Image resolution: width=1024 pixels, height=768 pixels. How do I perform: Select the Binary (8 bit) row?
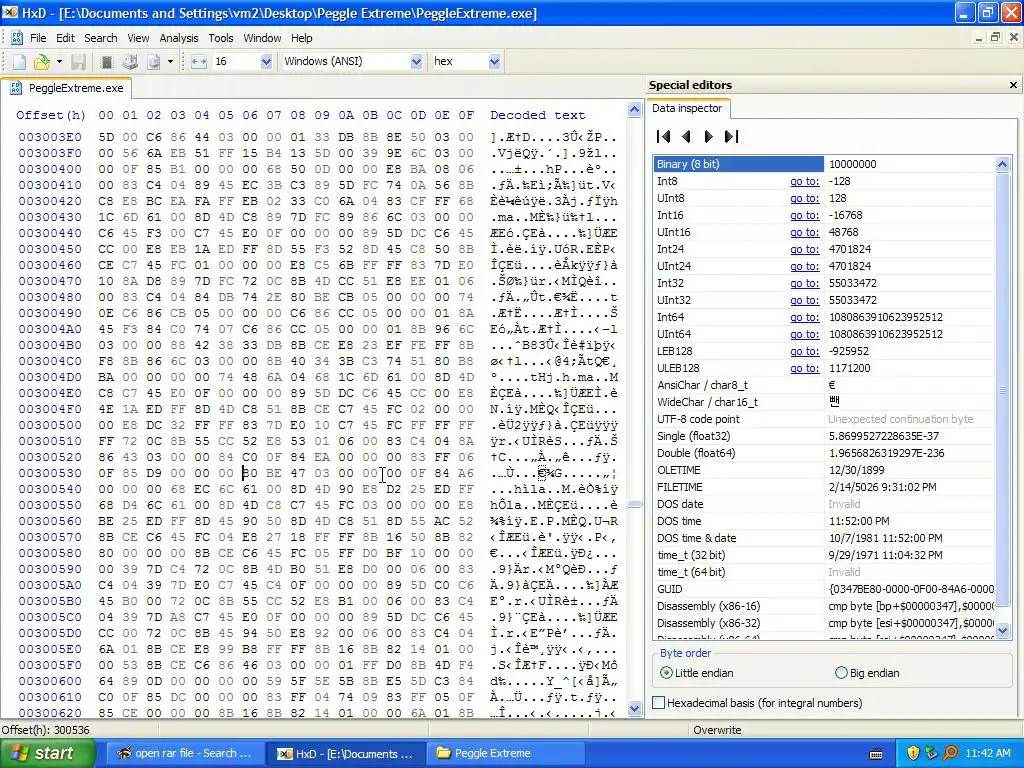[x=824, y=165]
